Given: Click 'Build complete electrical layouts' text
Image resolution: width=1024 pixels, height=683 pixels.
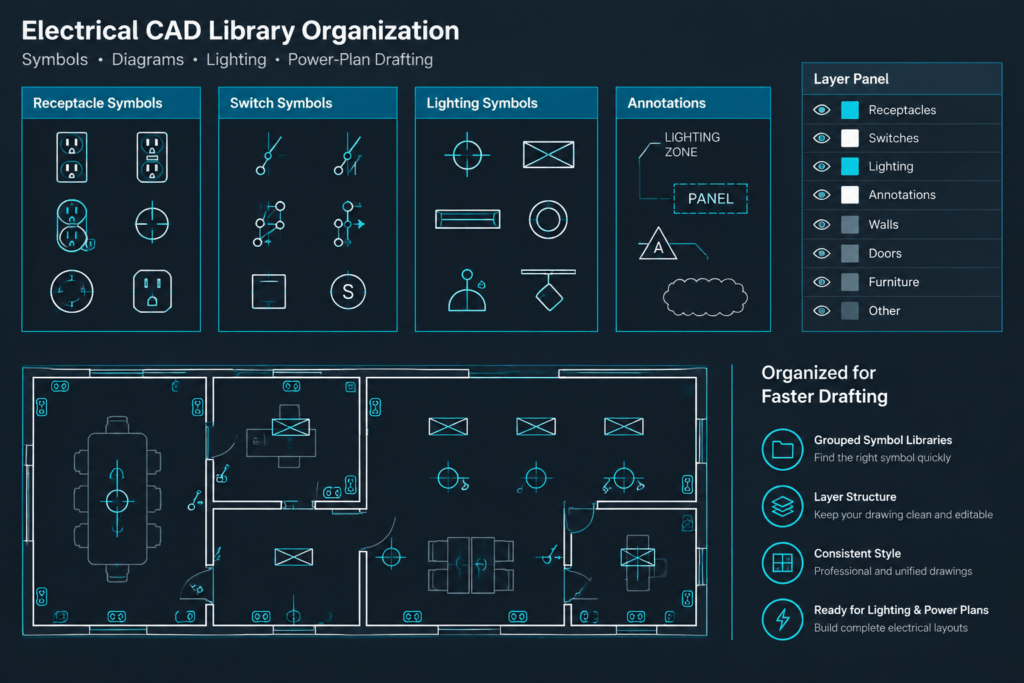Looking at the screenshot, I should tap(891, 628).
